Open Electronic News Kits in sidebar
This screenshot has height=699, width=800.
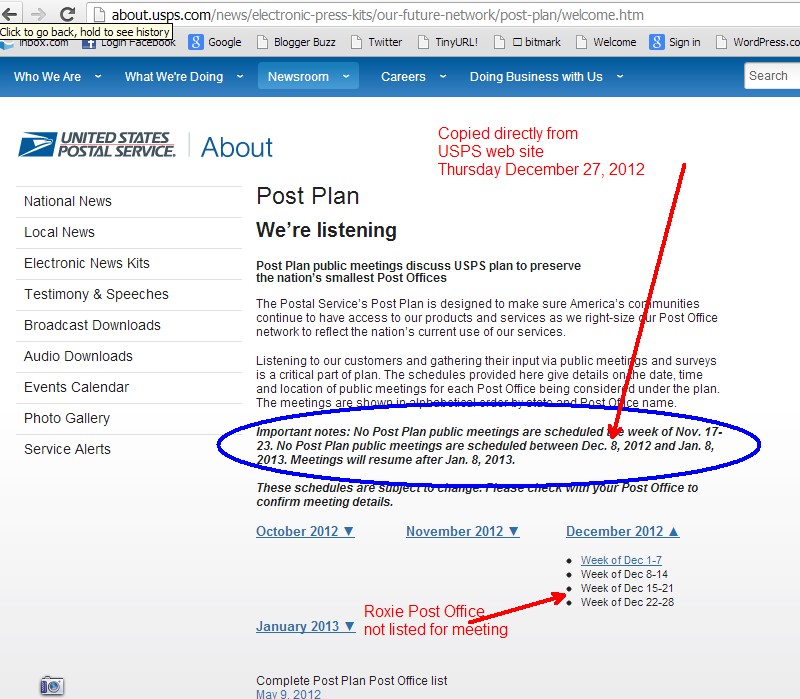[x=87, y=263]
